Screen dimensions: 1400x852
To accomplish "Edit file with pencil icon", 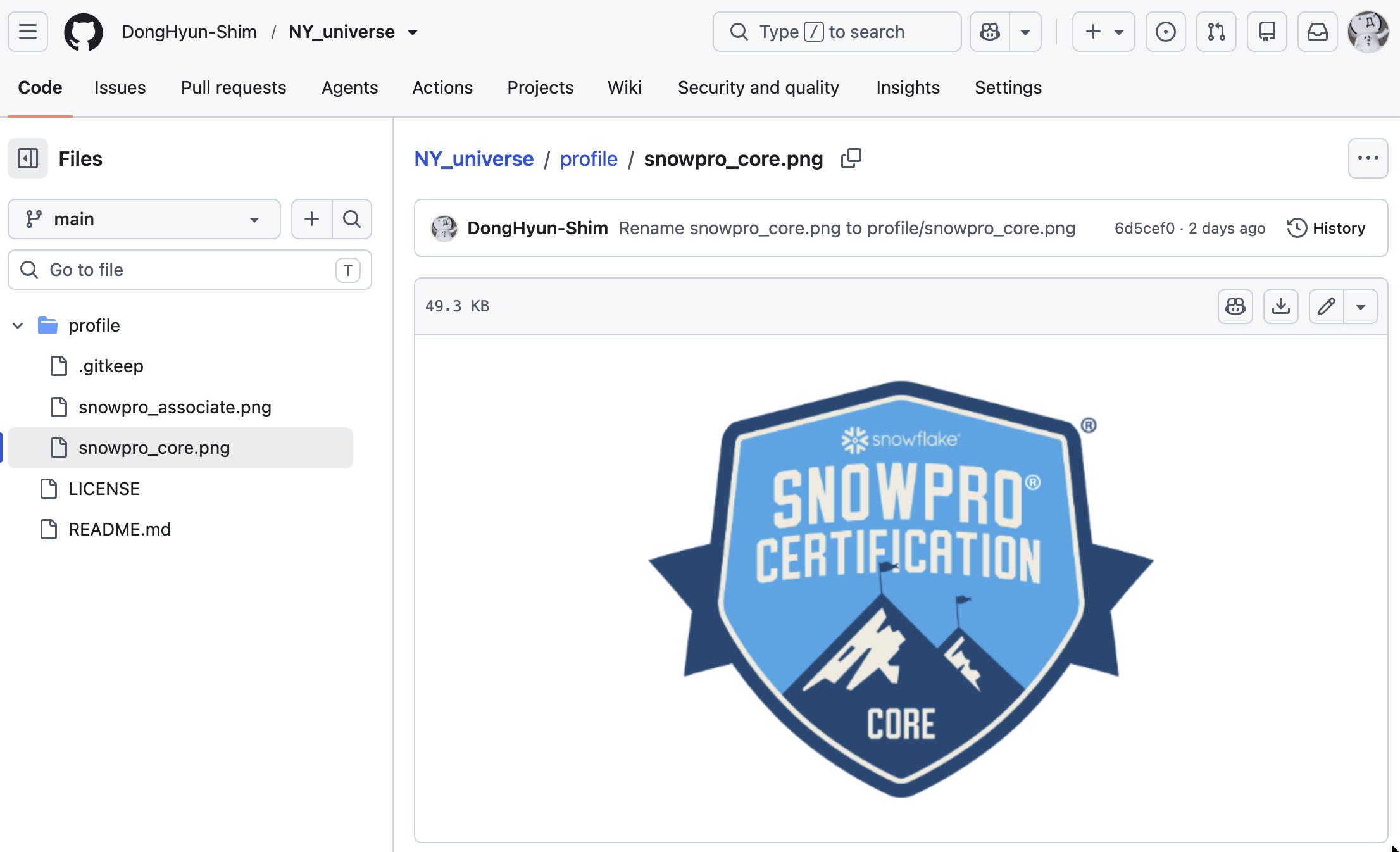I will pyautogui.click(x=1327, y=306).
